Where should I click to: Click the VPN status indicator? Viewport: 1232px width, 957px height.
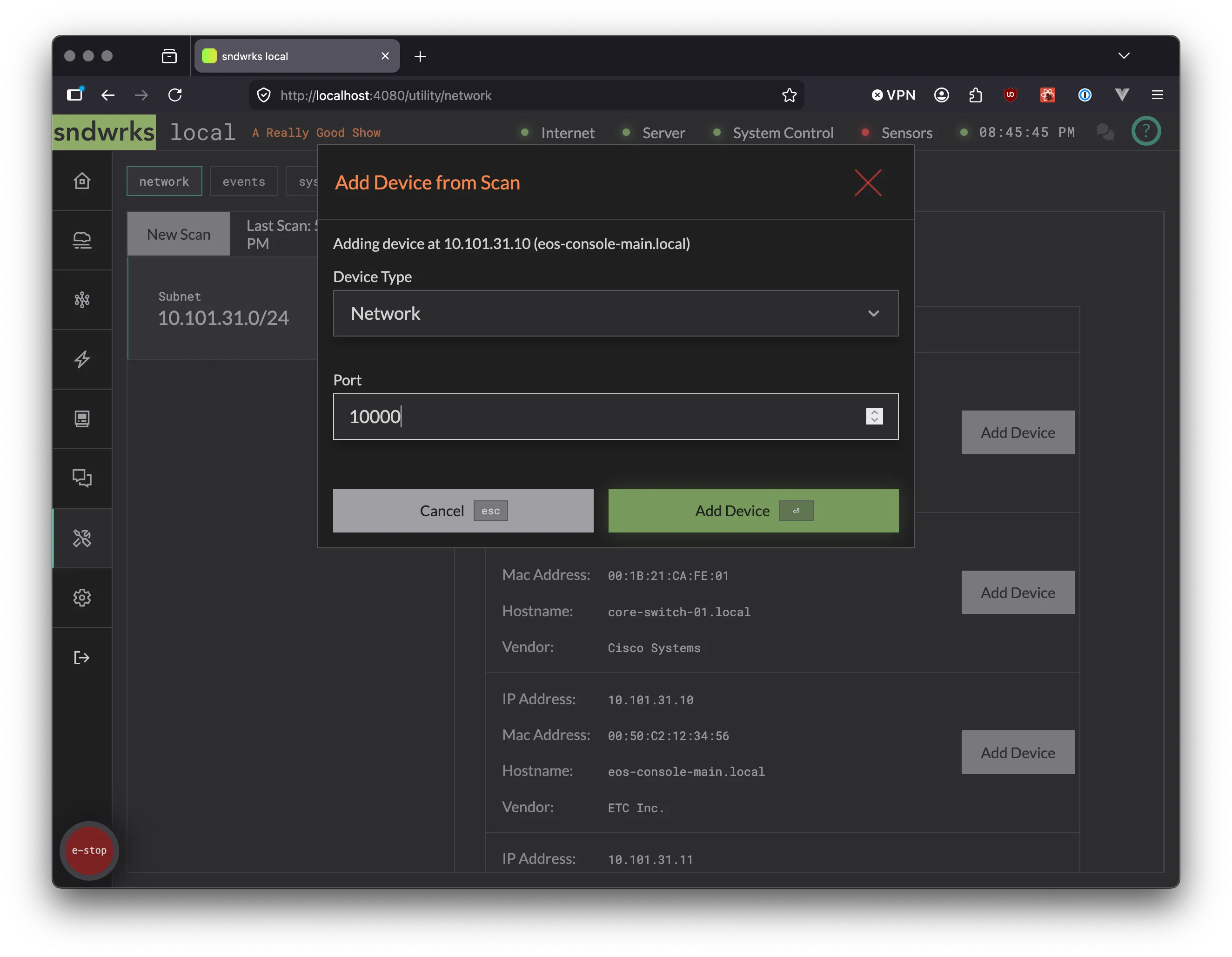893,95
